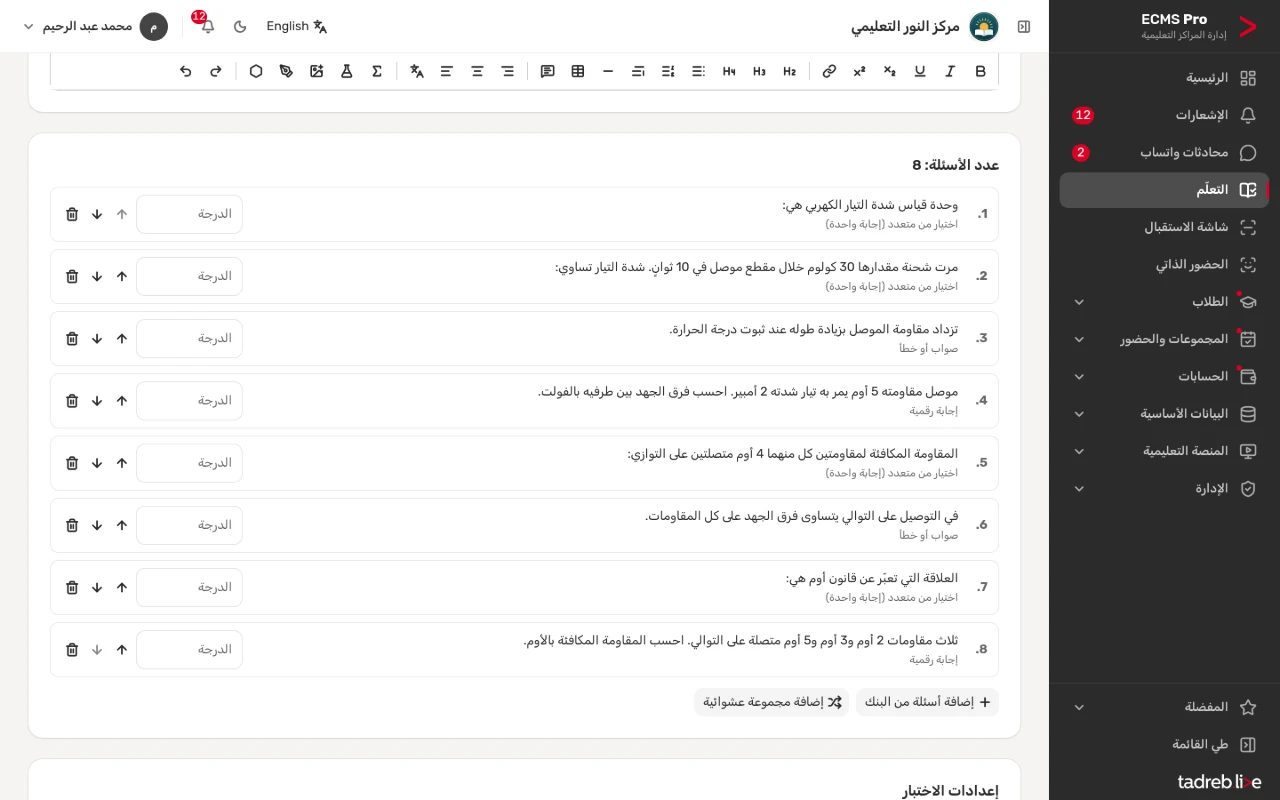Apply superscript formatting
The width and height of the screenshot is (1280, 800).
(859, 71)
